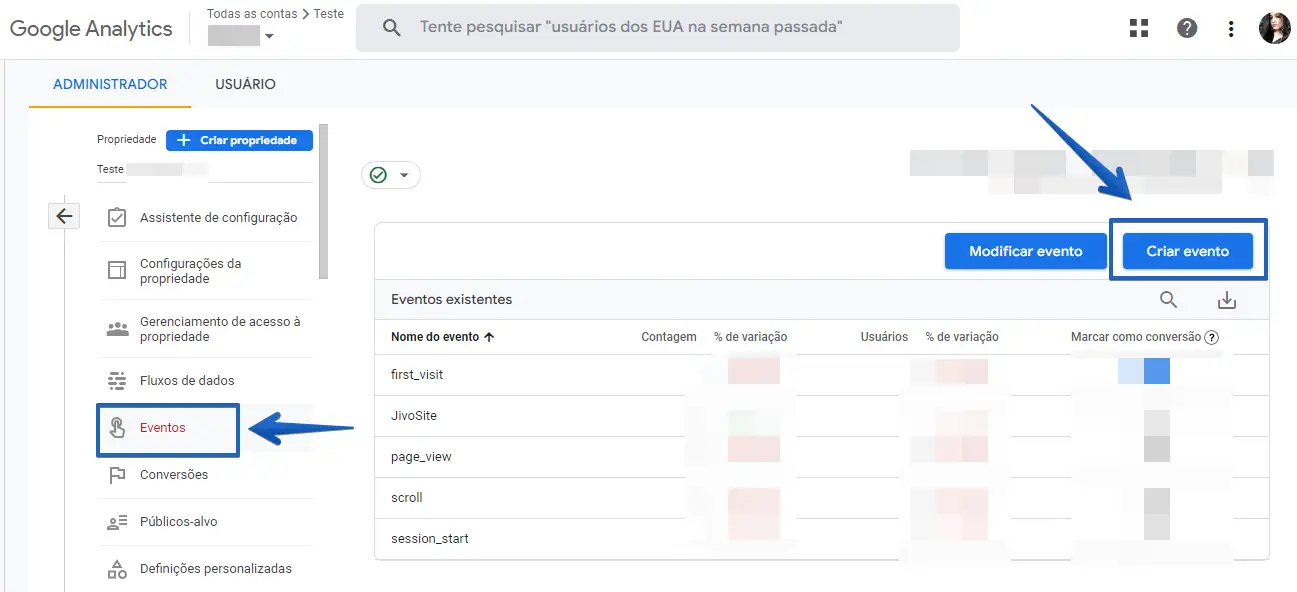Click the Modificar evento button
1297x592 pixels.
coord(1025,251)
